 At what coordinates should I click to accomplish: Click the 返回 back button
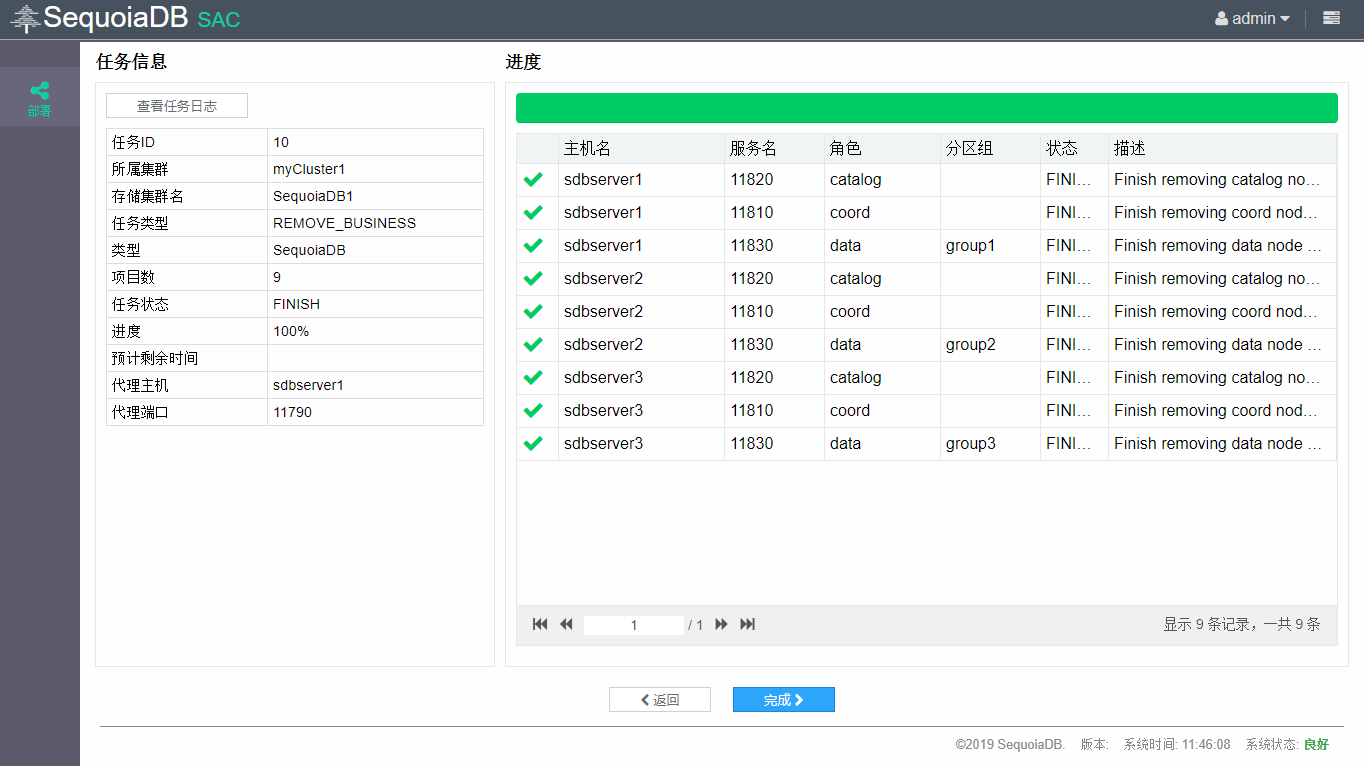[x=660, y=700]
